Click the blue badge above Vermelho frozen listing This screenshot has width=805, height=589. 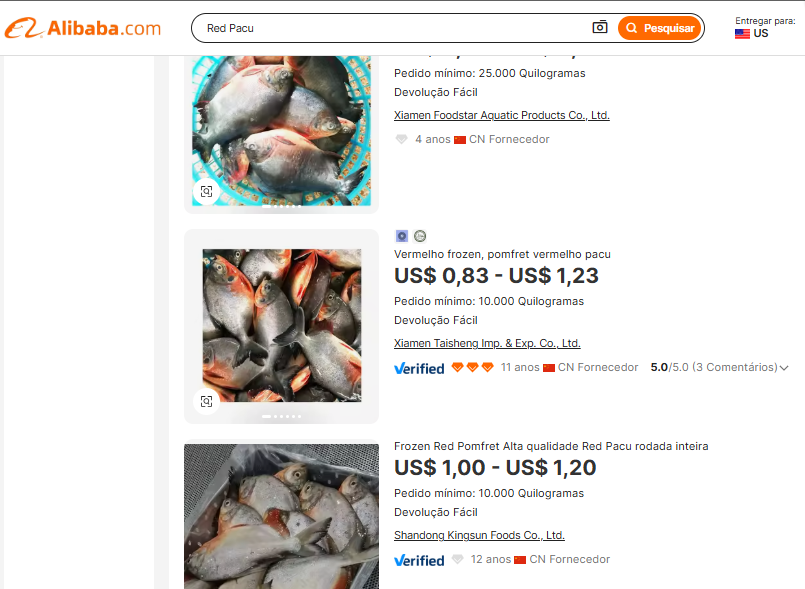tap(401, 236)
